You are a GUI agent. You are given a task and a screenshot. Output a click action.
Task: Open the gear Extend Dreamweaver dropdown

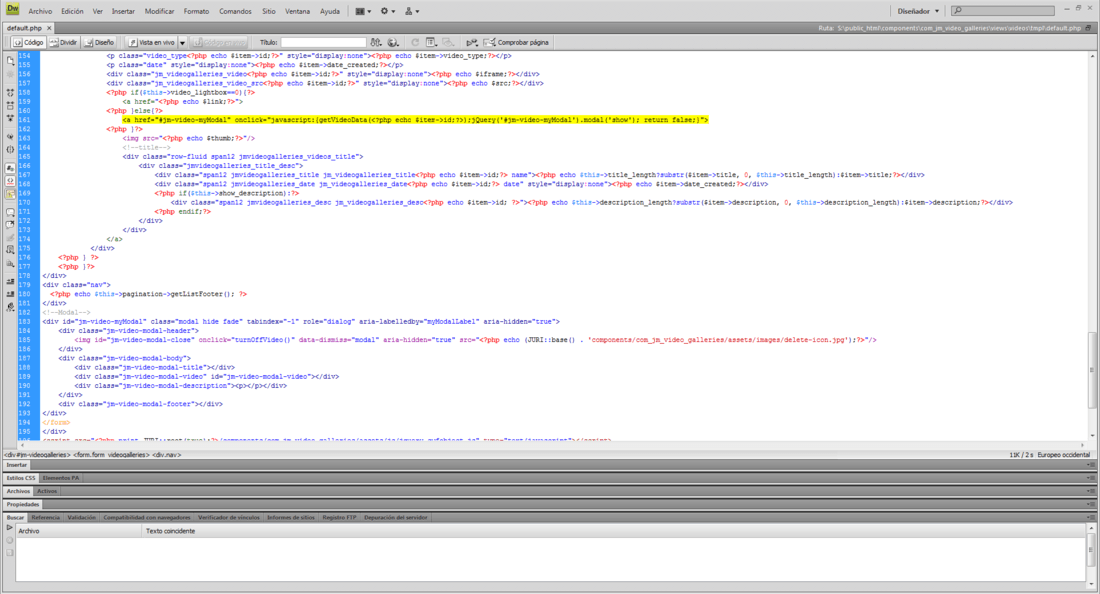(x=387, y=11)
